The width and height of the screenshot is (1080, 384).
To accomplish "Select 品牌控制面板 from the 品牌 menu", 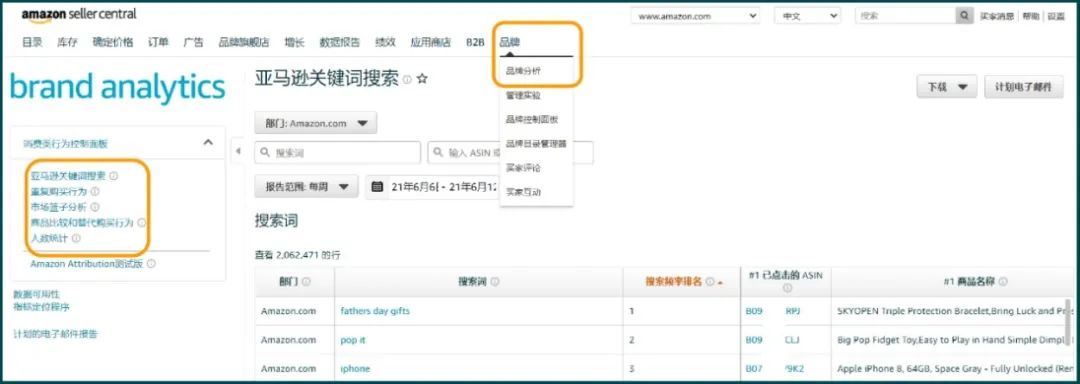I will tap(532, 119).
